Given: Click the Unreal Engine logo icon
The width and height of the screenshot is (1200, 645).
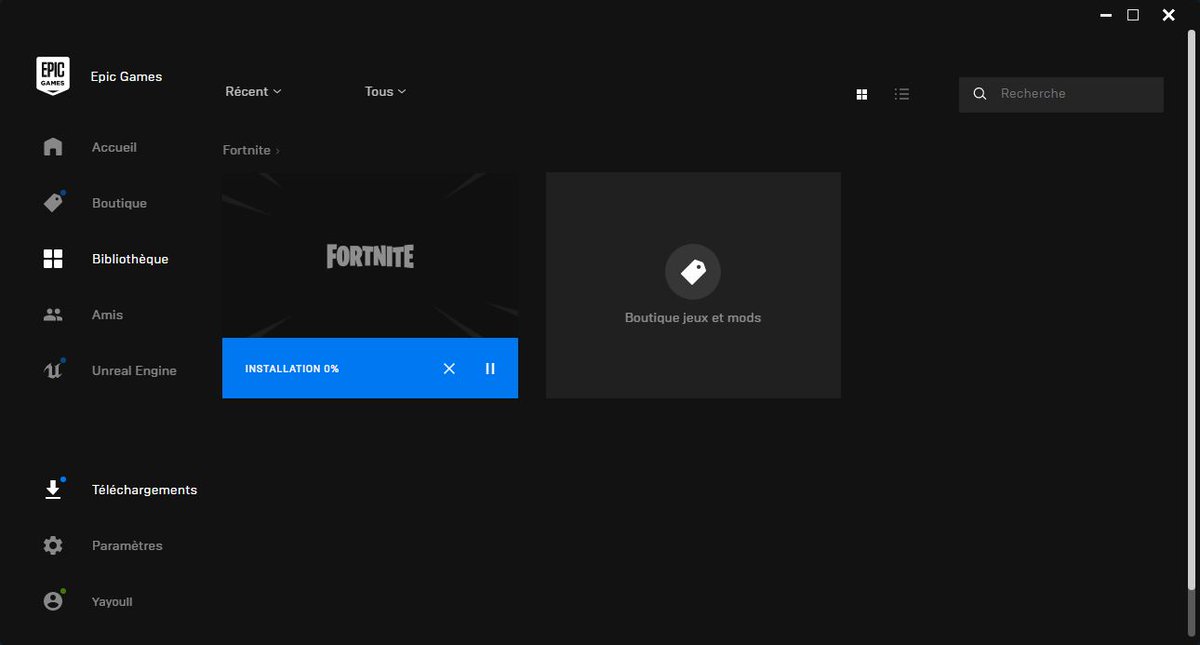Looking at the screenshot, I should (53, 371).
